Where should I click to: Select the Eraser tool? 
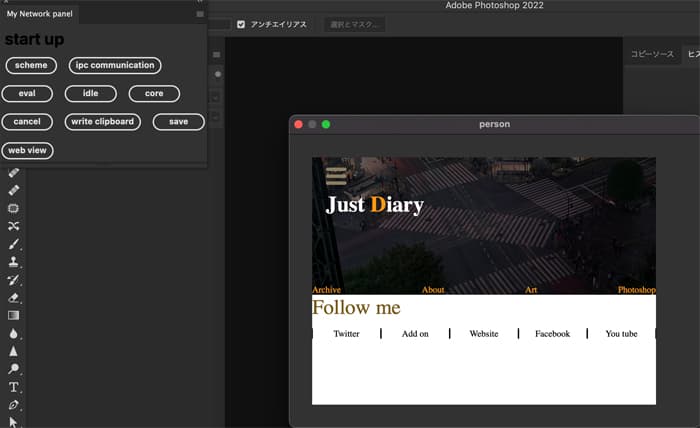(13, 298)
